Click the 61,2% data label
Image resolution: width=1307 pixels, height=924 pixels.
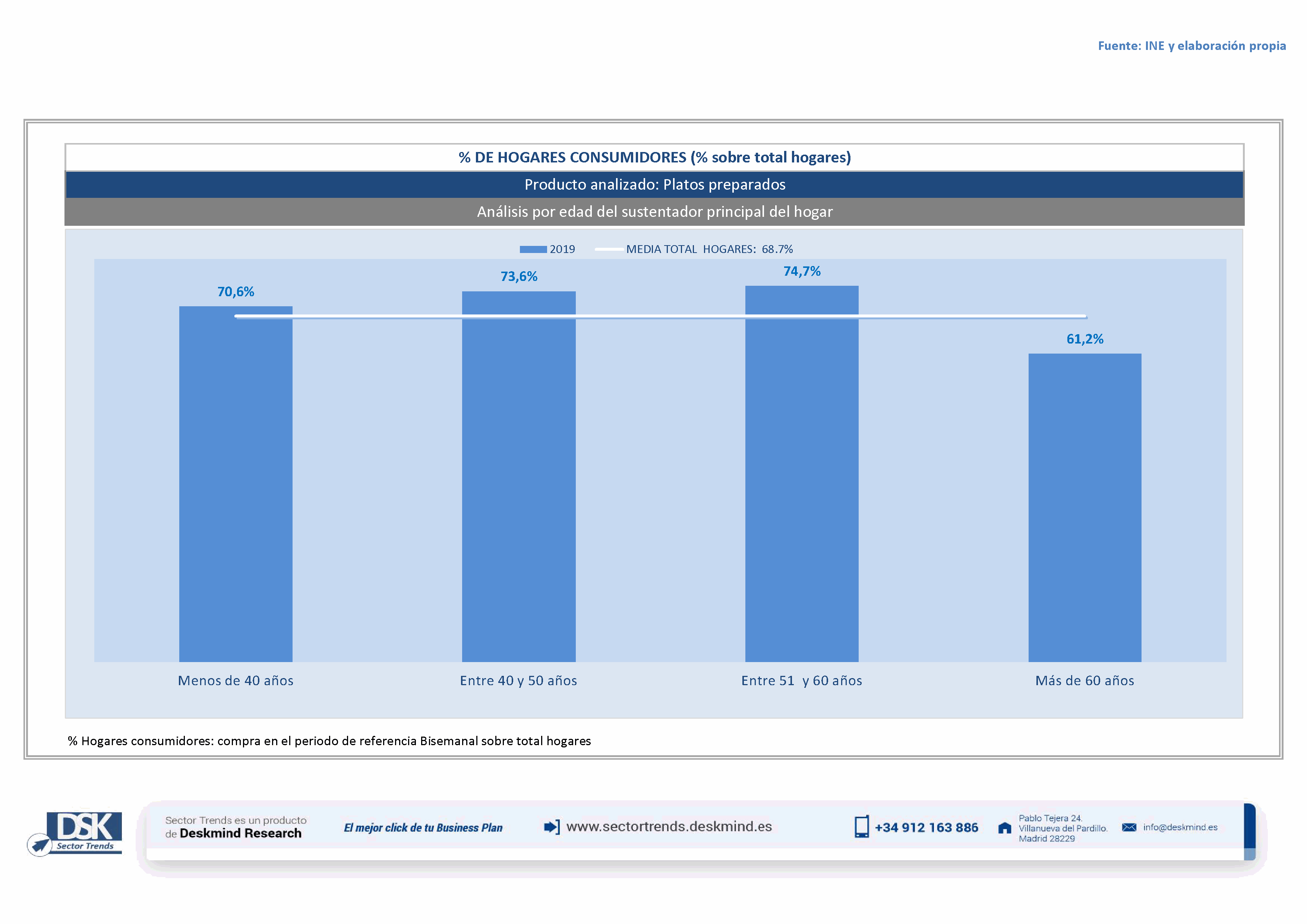click(1085, 339)
